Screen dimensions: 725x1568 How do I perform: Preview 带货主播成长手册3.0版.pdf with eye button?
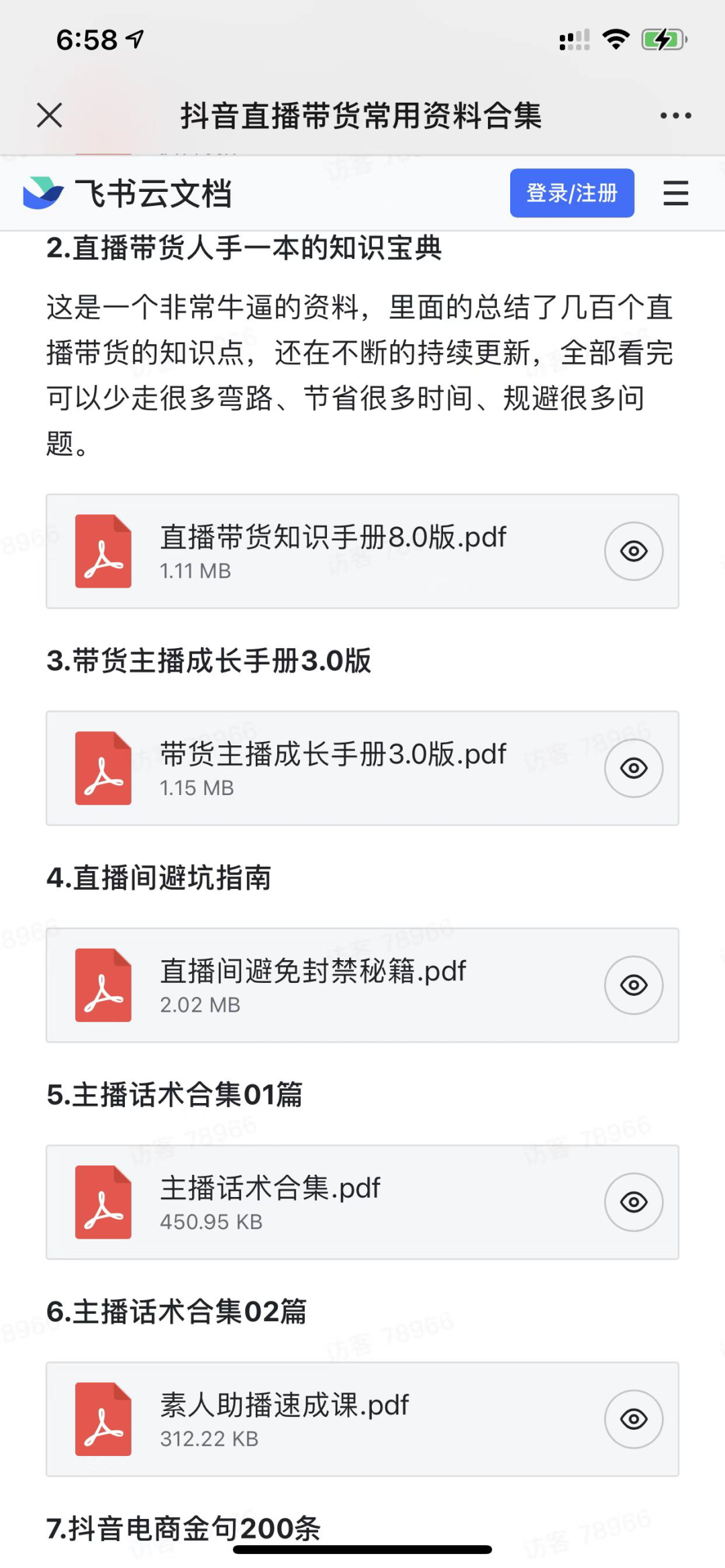[x=634, y=768]
